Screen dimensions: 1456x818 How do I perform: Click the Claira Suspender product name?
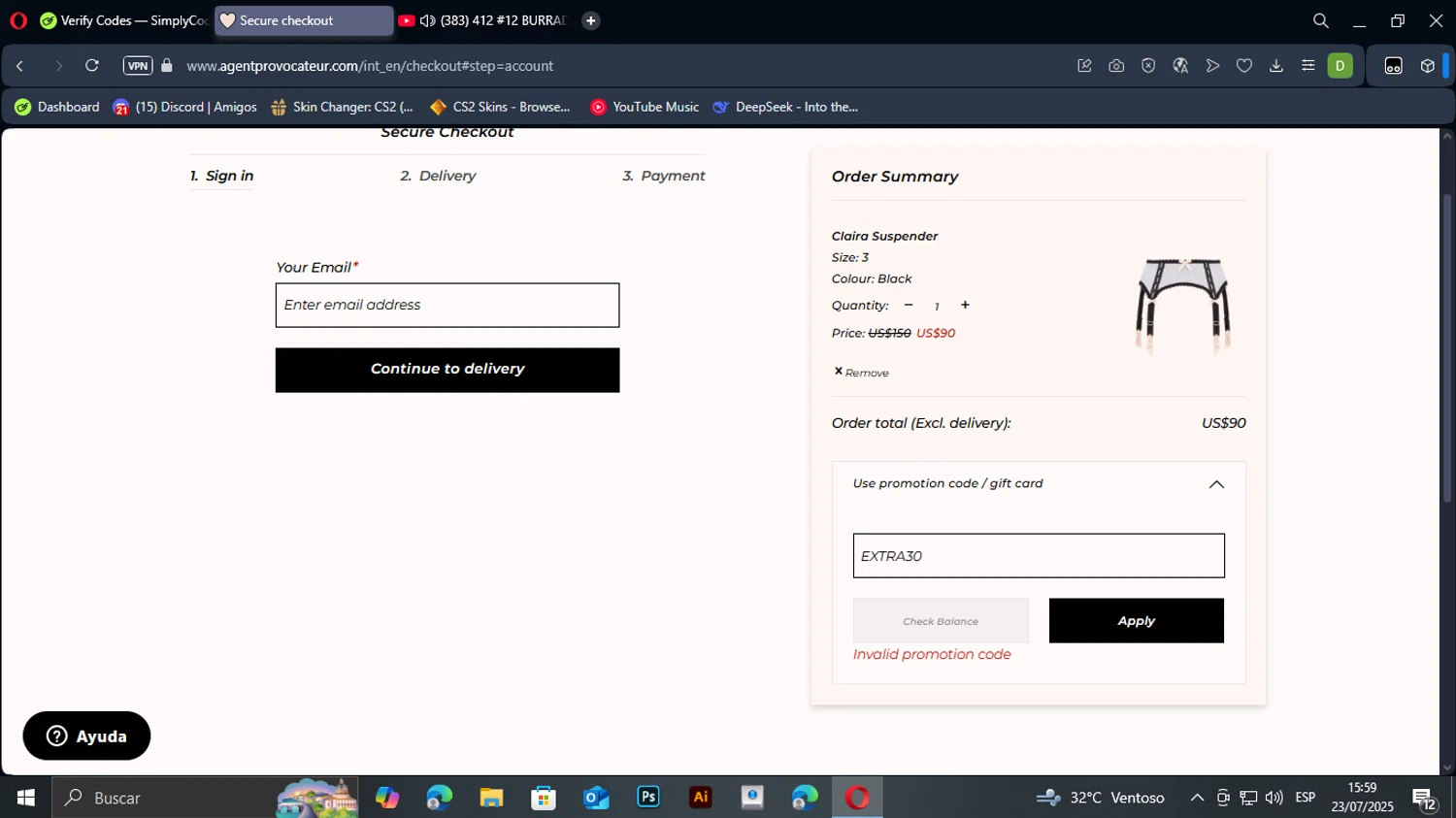click(x=884, y=236)
